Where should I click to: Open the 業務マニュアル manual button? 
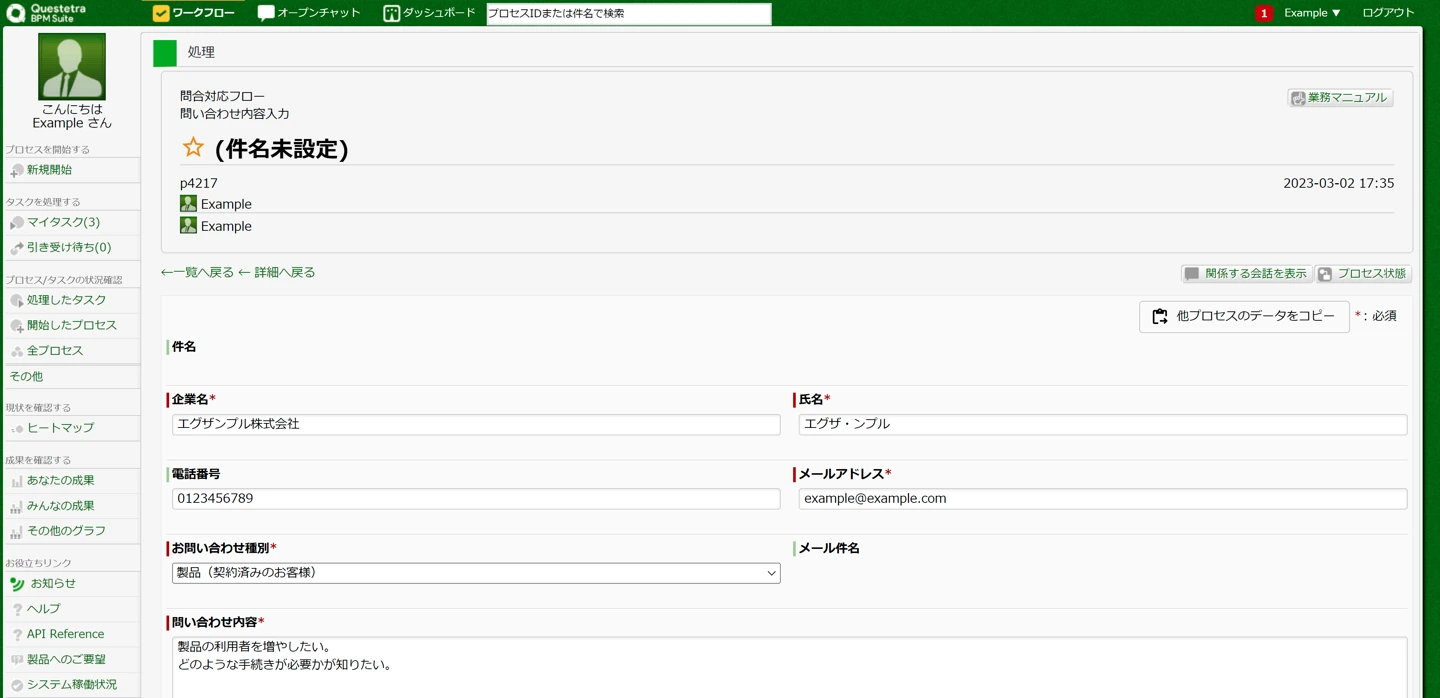coord(1340,98)
